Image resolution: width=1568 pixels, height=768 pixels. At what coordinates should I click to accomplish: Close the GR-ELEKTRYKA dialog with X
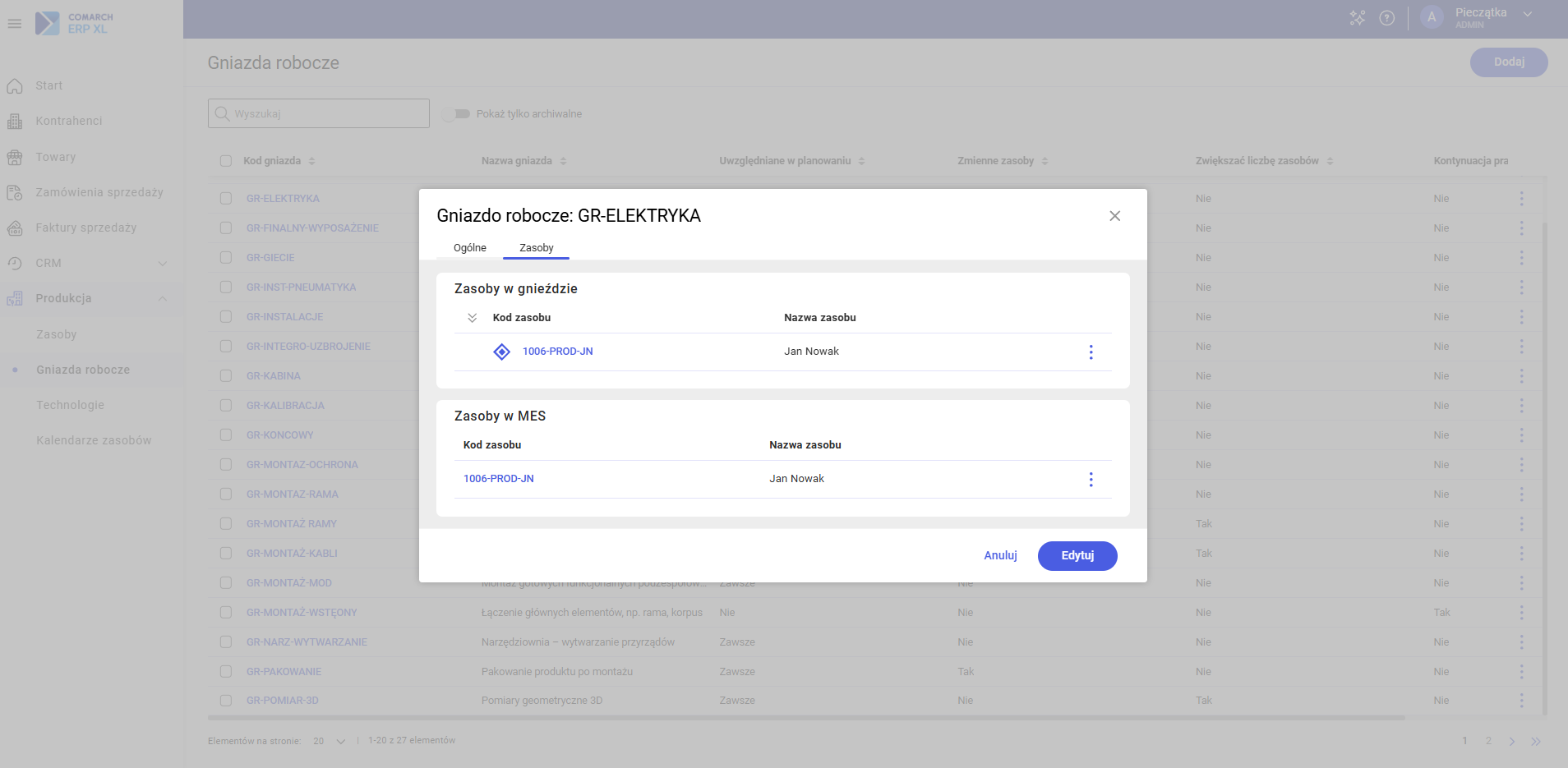[1114, 216]
